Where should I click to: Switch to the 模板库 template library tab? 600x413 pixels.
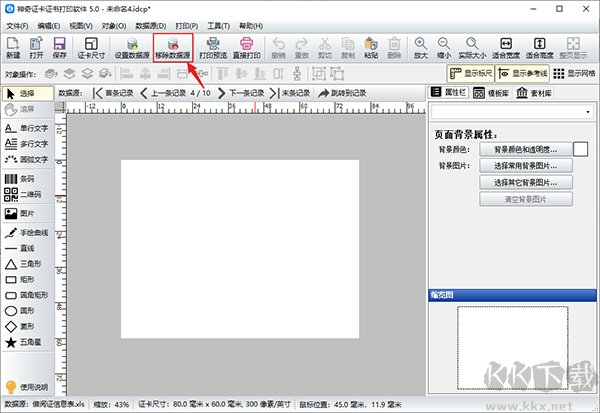[x=491, y=93]
